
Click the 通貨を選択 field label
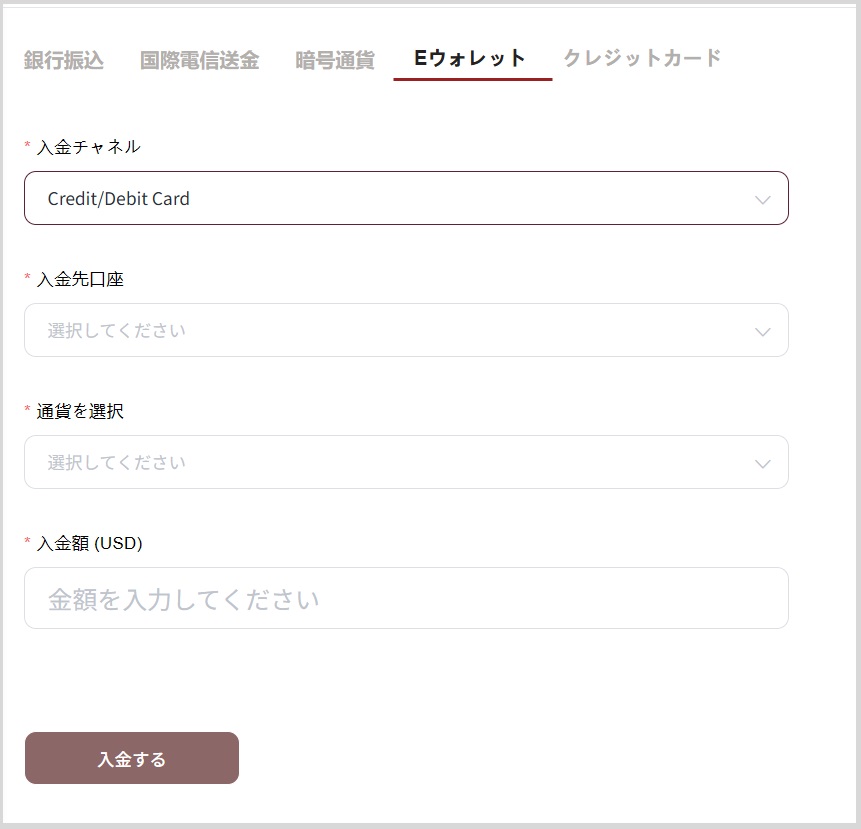click(80, 411)
